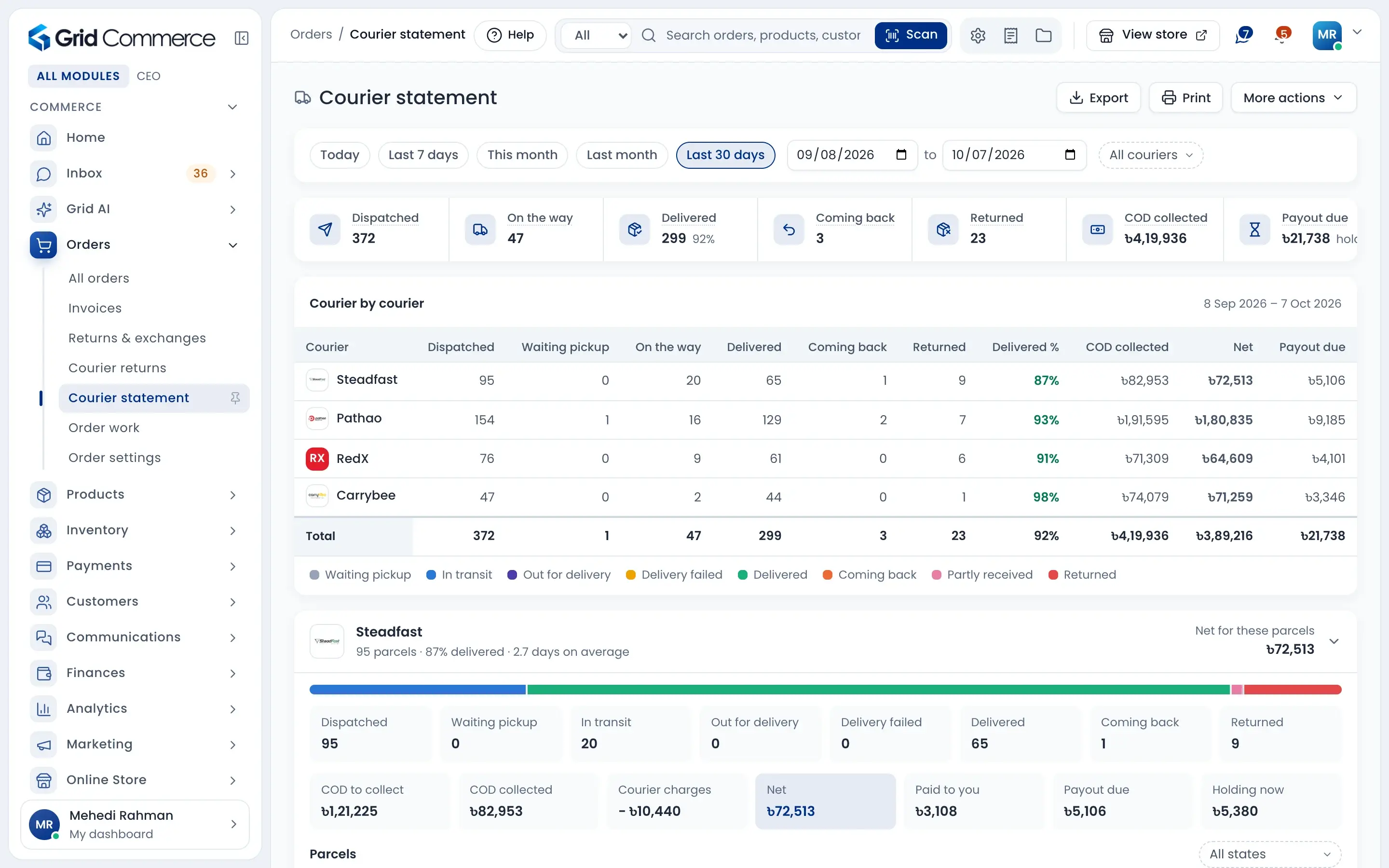Collapse the COMMERCE section chevron
Screen dimensions: 1389x868
pyautogui.click(x=232, y=108)
